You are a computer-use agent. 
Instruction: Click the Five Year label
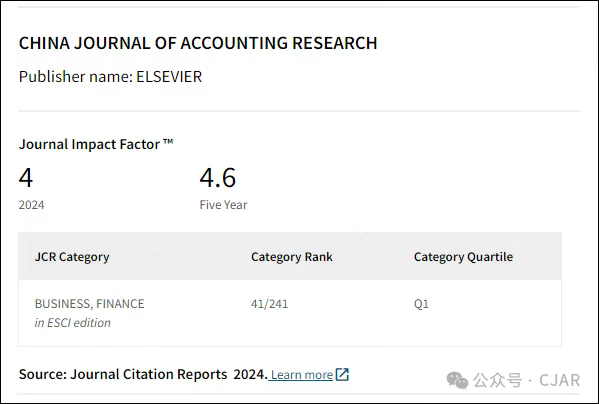(x=223, y=205)
